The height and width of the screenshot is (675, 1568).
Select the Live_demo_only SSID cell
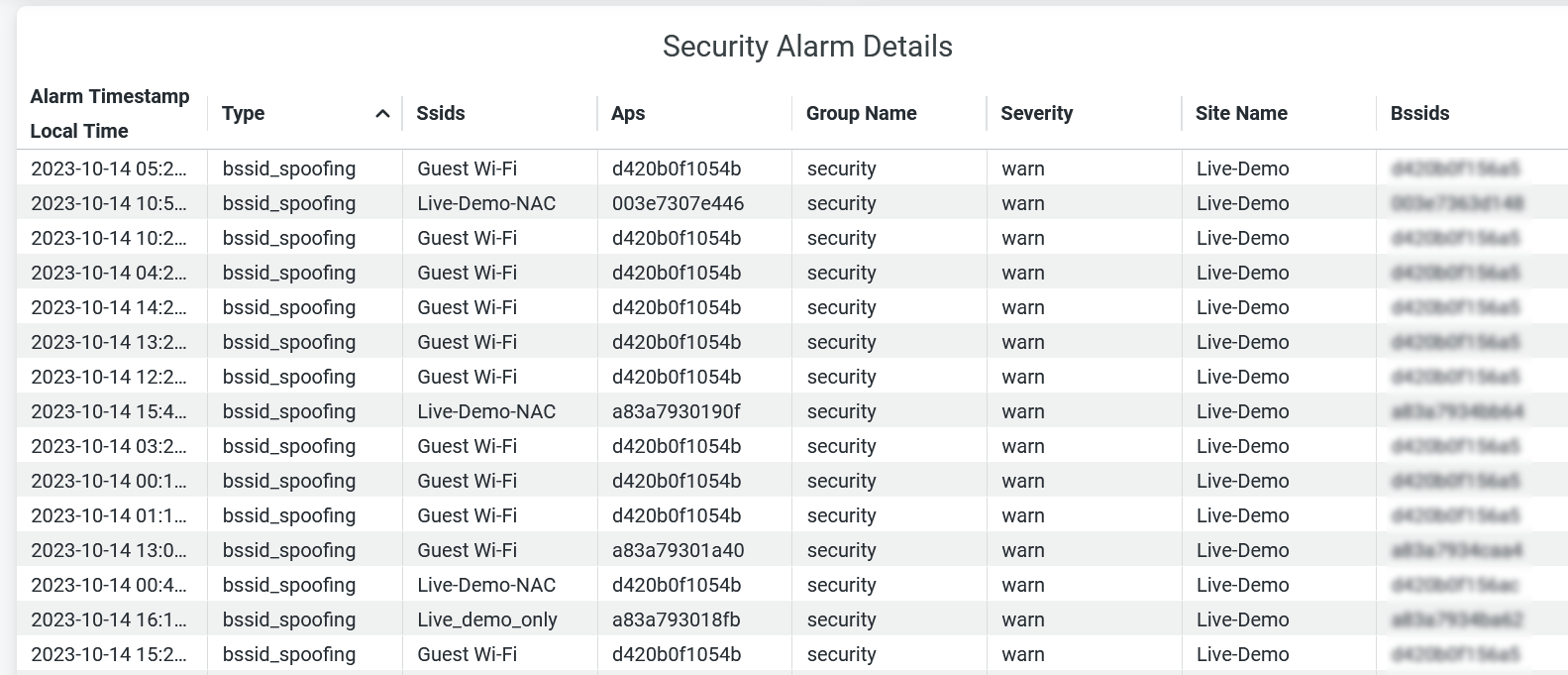[x=486, y=619]
